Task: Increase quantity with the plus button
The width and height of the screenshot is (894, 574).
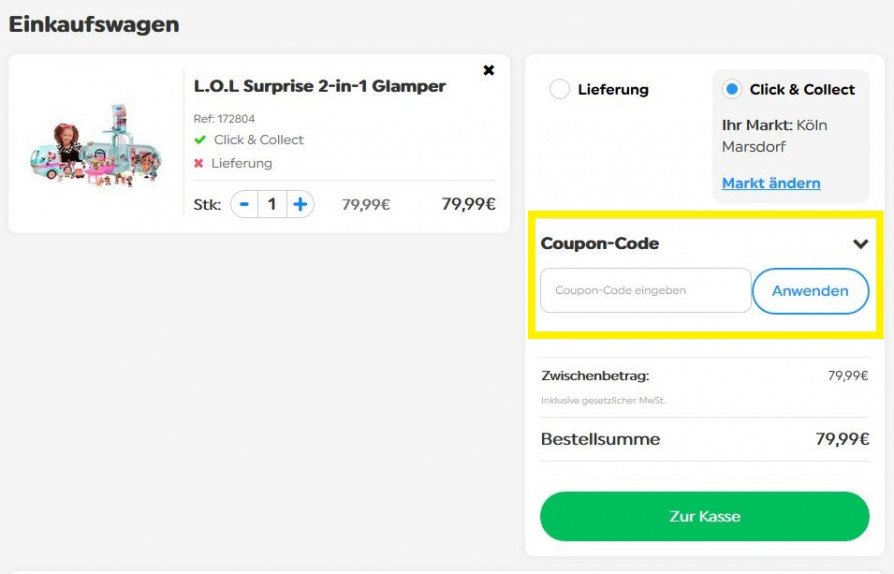Action: 300,204
